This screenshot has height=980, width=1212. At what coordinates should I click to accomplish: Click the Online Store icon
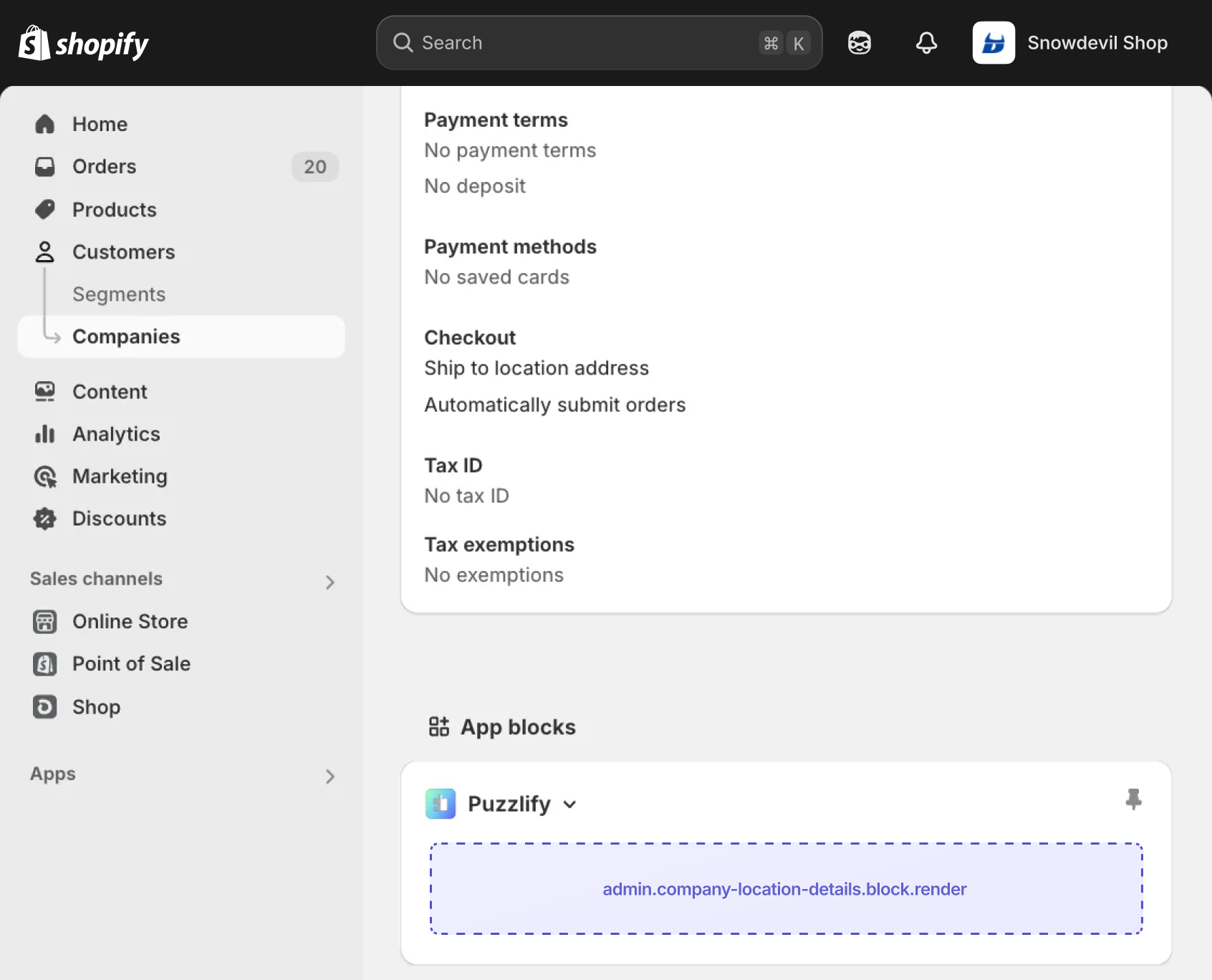coord(45,622)
